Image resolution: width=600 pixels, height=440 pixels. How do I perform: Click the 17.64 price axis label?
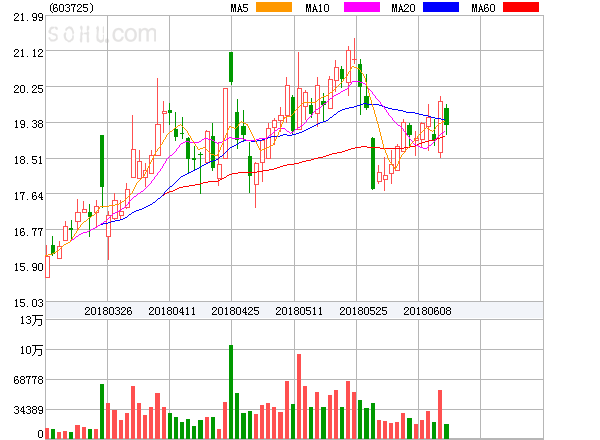coord(28,196)
